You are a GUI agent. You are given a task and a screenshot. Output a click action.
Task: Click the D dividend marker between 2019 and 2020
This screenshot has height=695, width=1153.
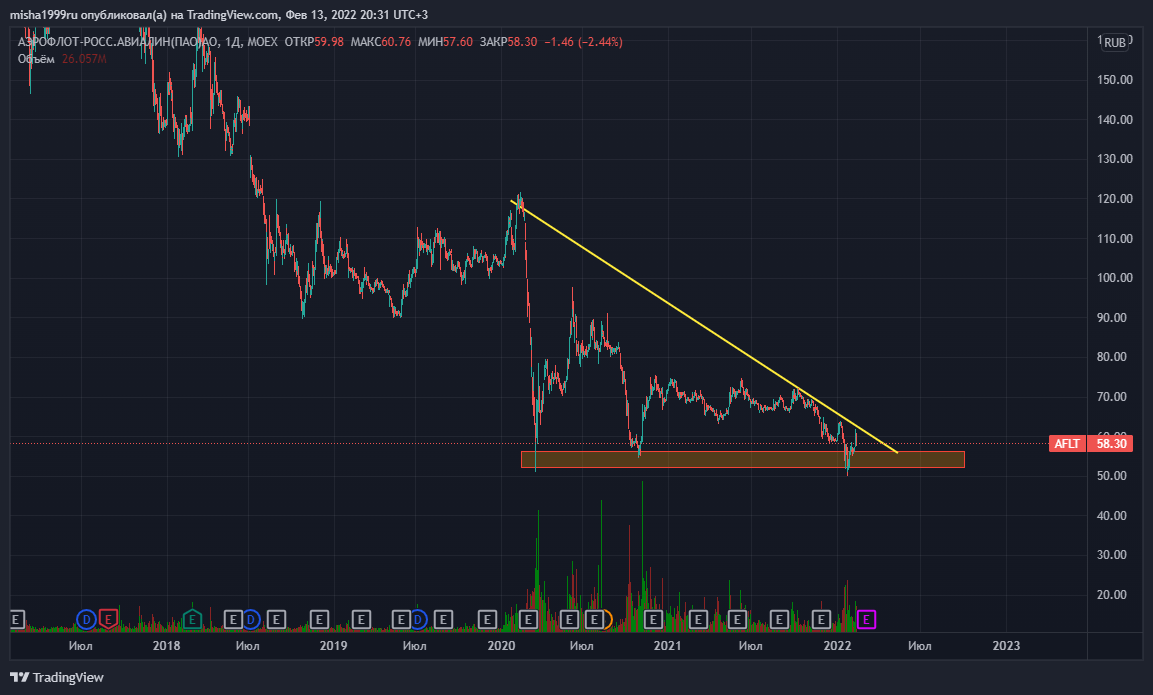[x=418, y=620]
